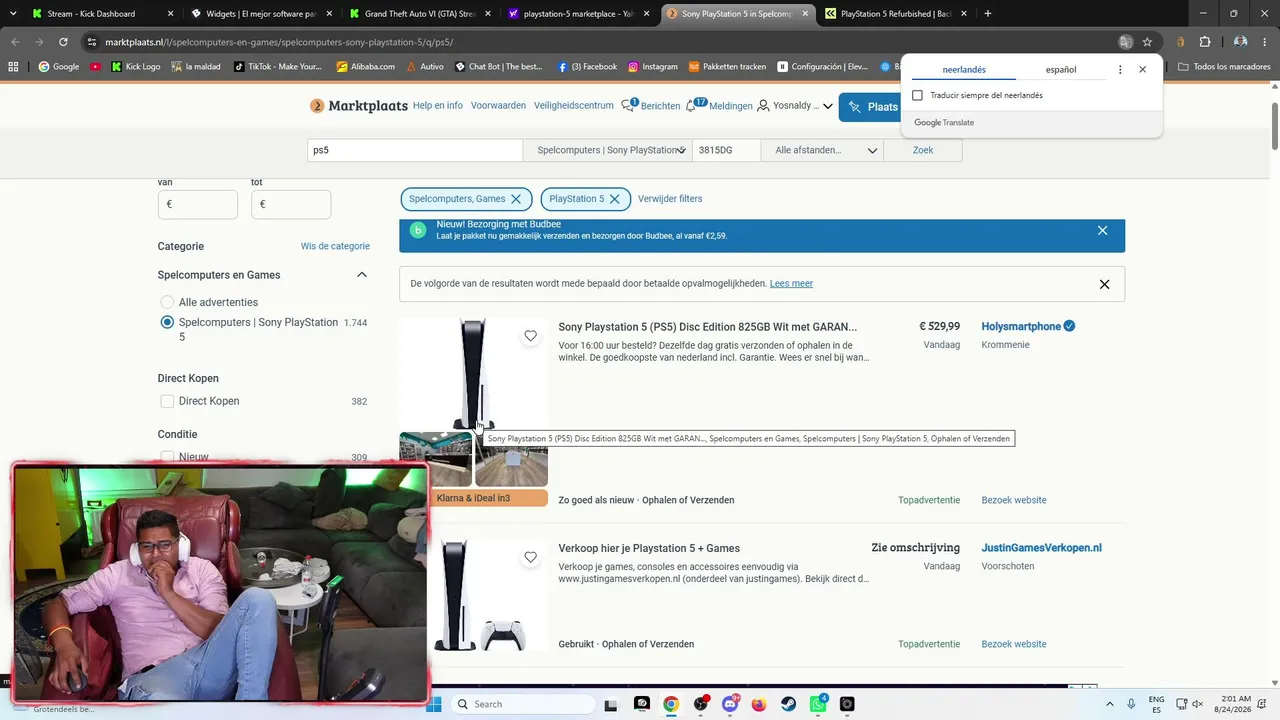1280x720 pixels.
Task: Dismiss the results order notice
Action: coord(1105,284)
